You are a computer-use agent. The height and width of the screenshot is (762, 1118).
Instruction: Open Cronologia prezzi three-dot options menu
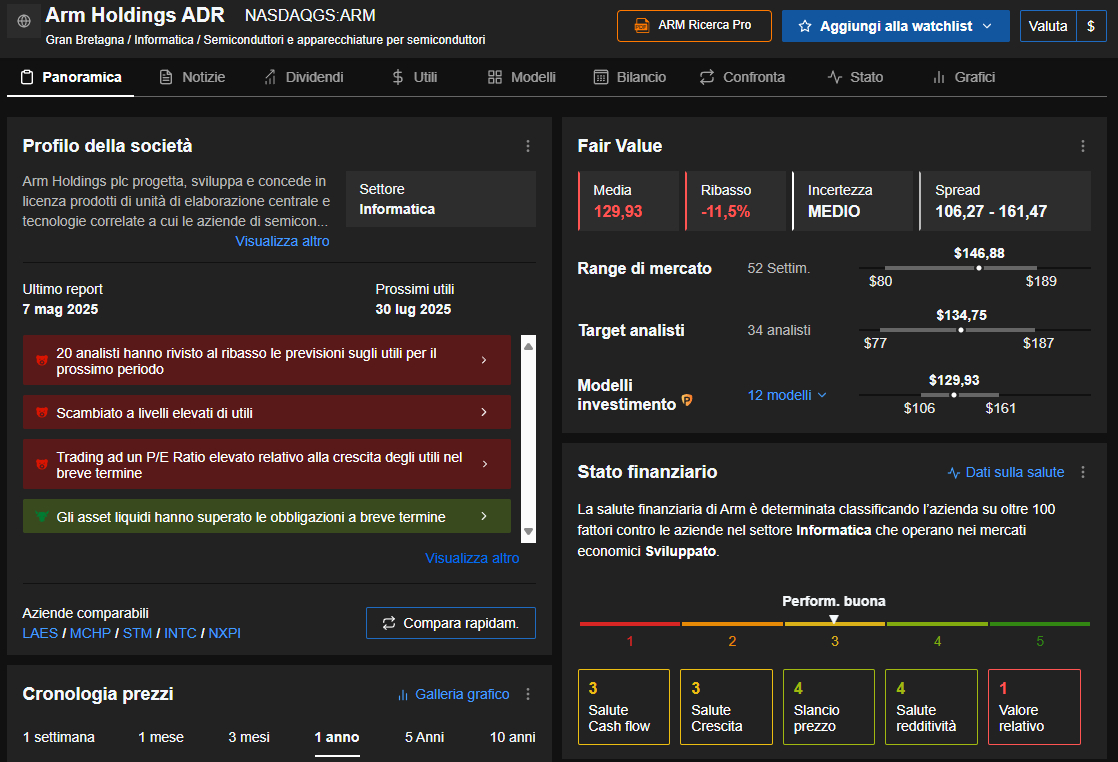click(528, 694)
